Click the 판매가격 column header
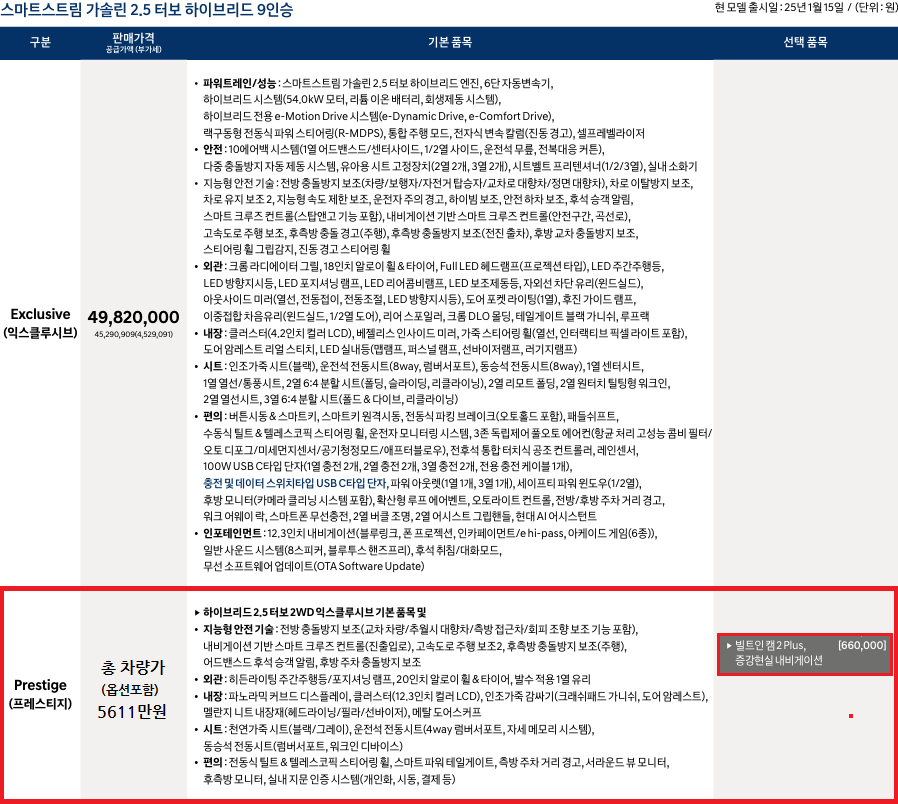Image resolution: width=898 pixels, height=804 pixels. [x=134, y=43]
